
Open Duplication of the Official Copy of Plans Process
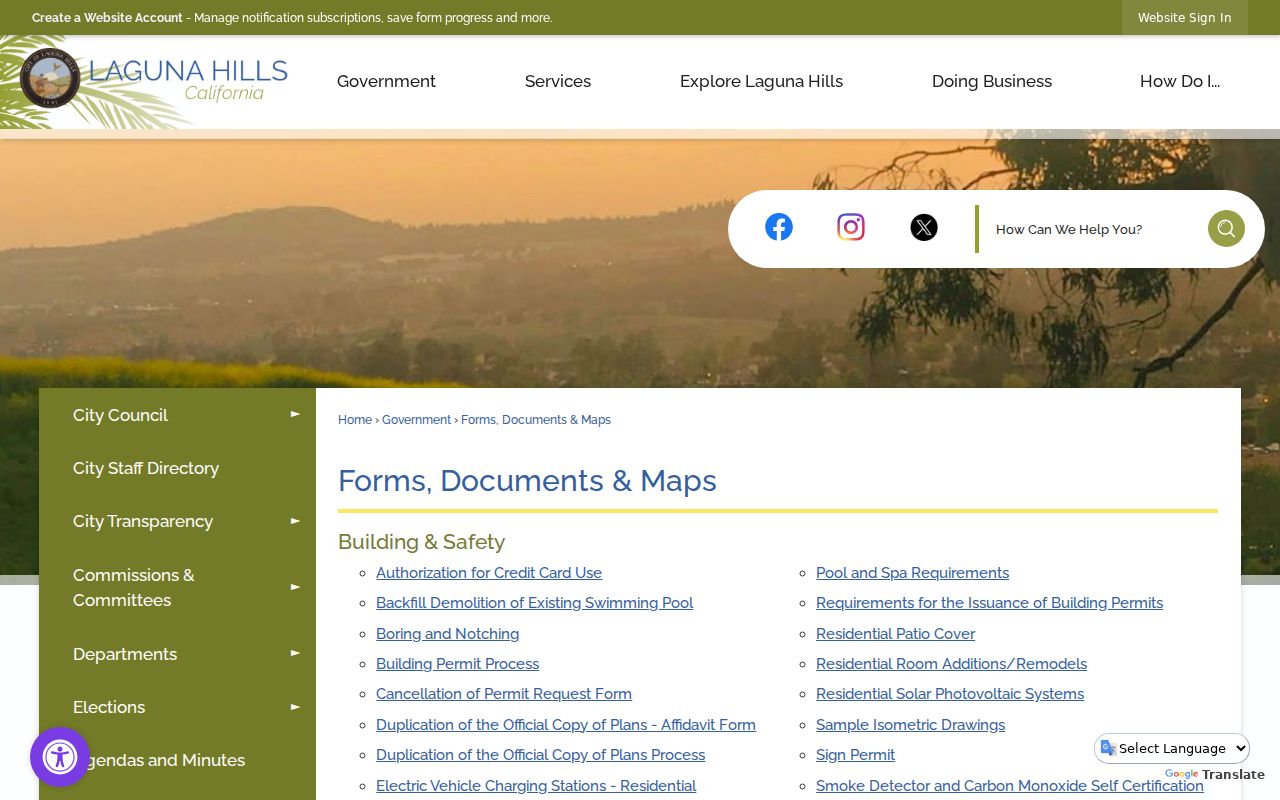540,755
